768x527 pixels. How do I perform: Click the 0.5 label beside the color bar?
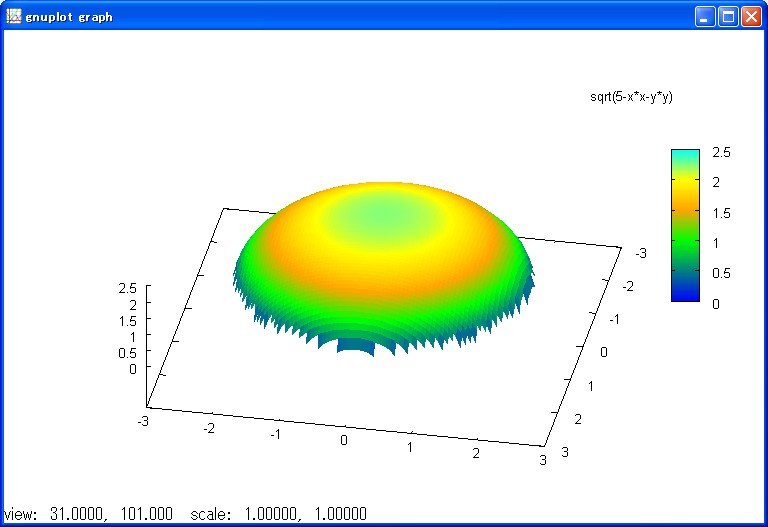click(721, 273)
